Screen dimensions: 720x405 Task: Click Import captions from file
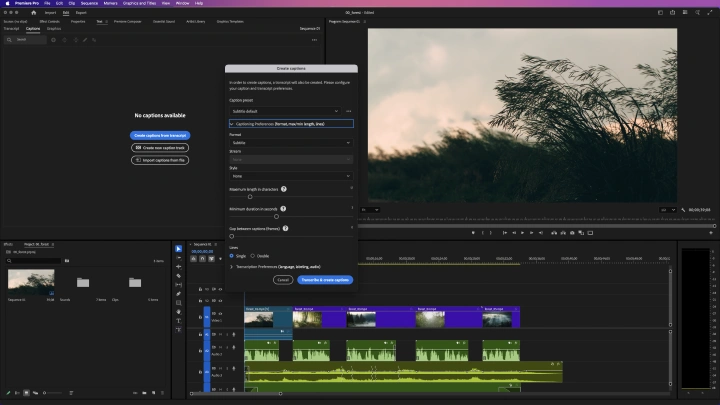click(160, 160)
